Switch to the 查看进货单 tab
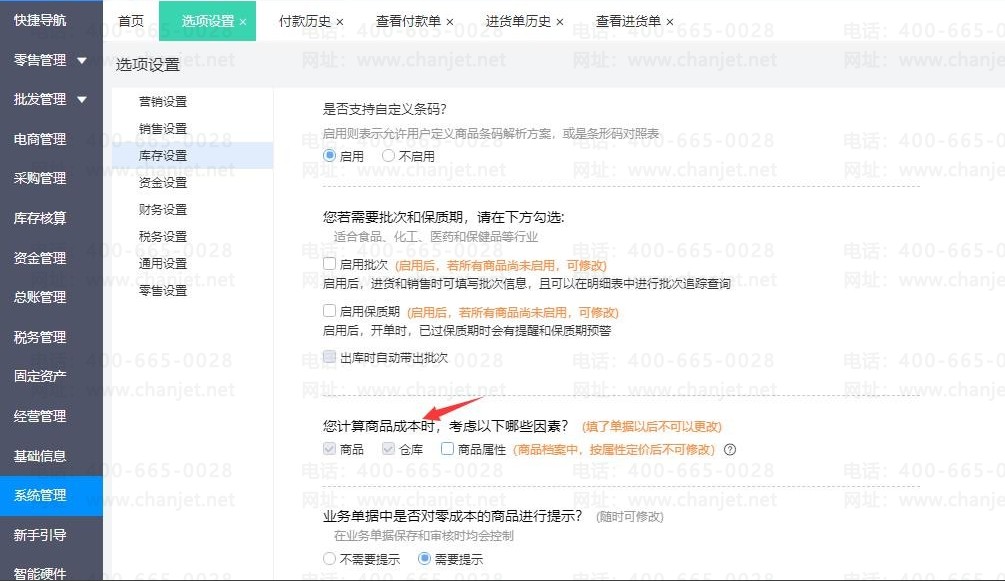This screenshot has height=581, width=1005. (628, 21)
